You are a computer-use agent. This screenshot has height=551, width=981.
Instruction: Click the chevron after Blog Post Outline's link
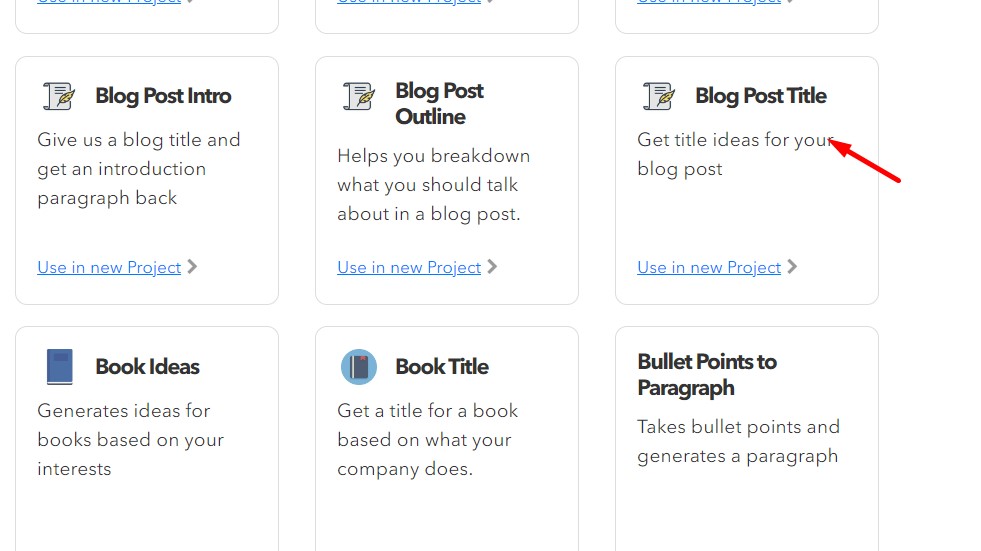pyautogui.click(x=492, y=267)
